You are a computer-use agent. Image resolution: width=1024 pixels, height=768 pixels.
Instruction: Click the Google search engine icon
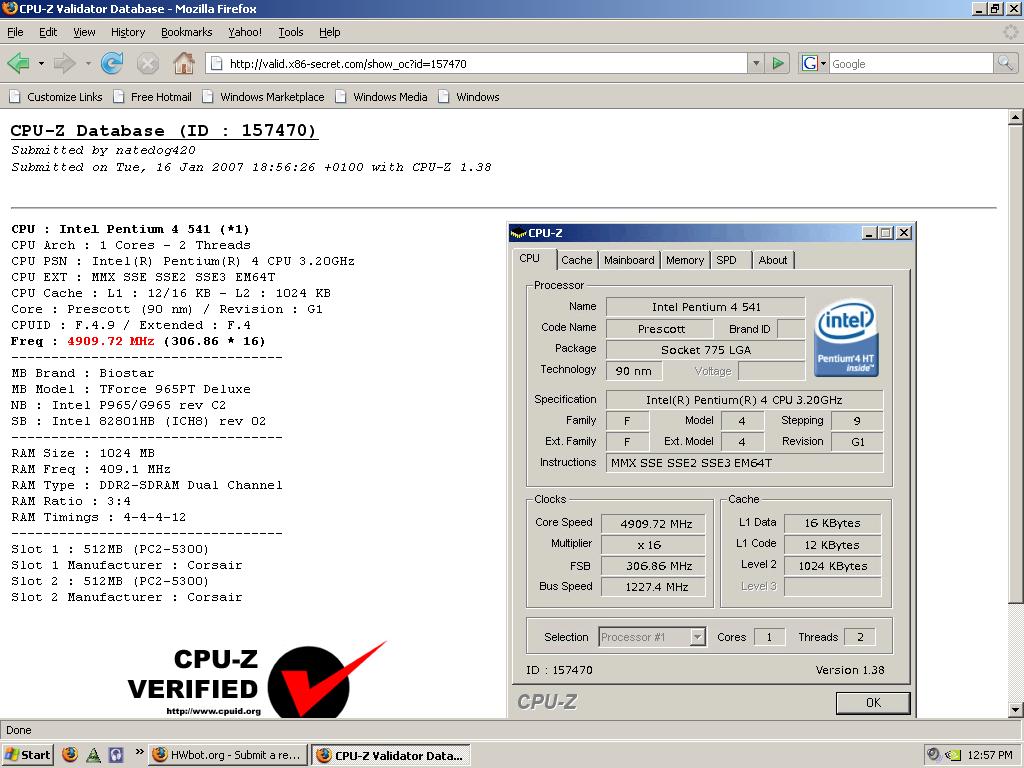pos(810,63)
